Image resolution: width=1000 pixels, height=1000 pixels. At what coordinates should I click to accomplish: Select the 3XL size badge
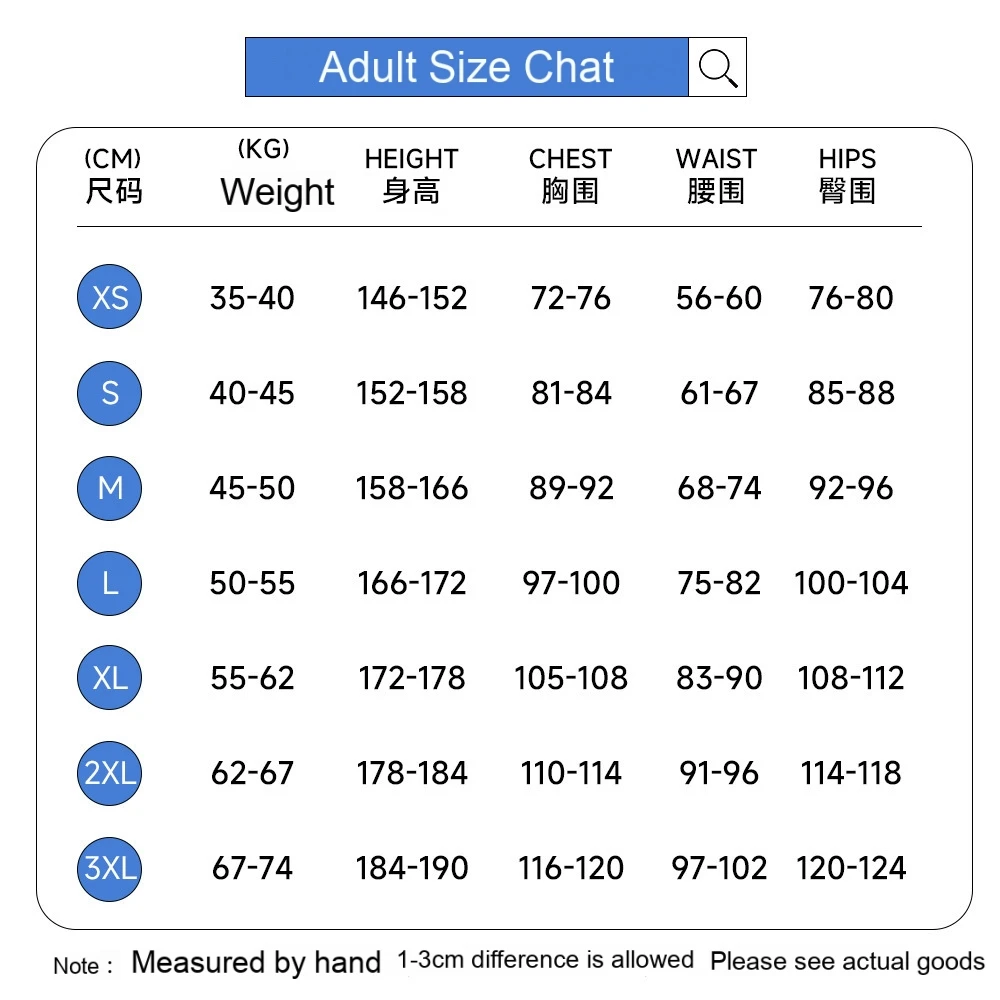[x=110, y=868]
